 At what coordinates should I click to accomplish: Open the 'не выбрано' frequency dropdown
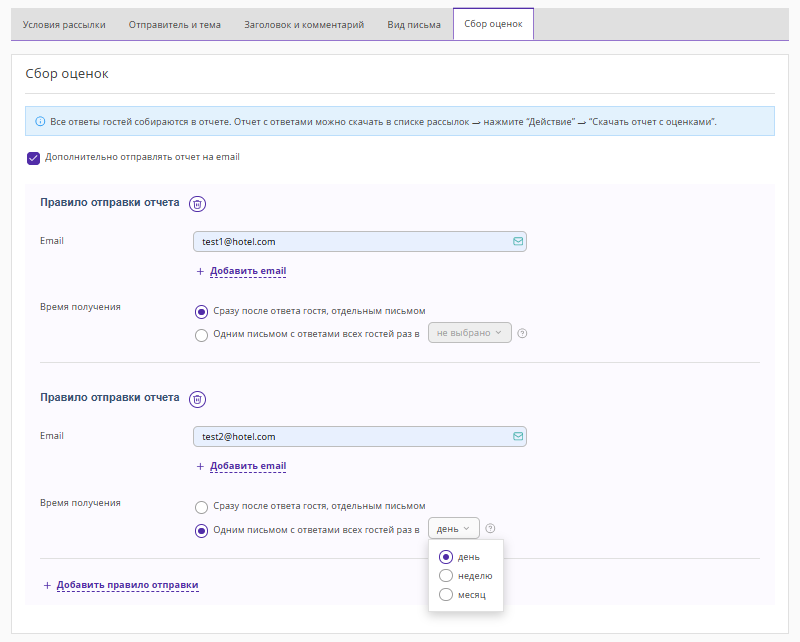click(x=469, y=333)
